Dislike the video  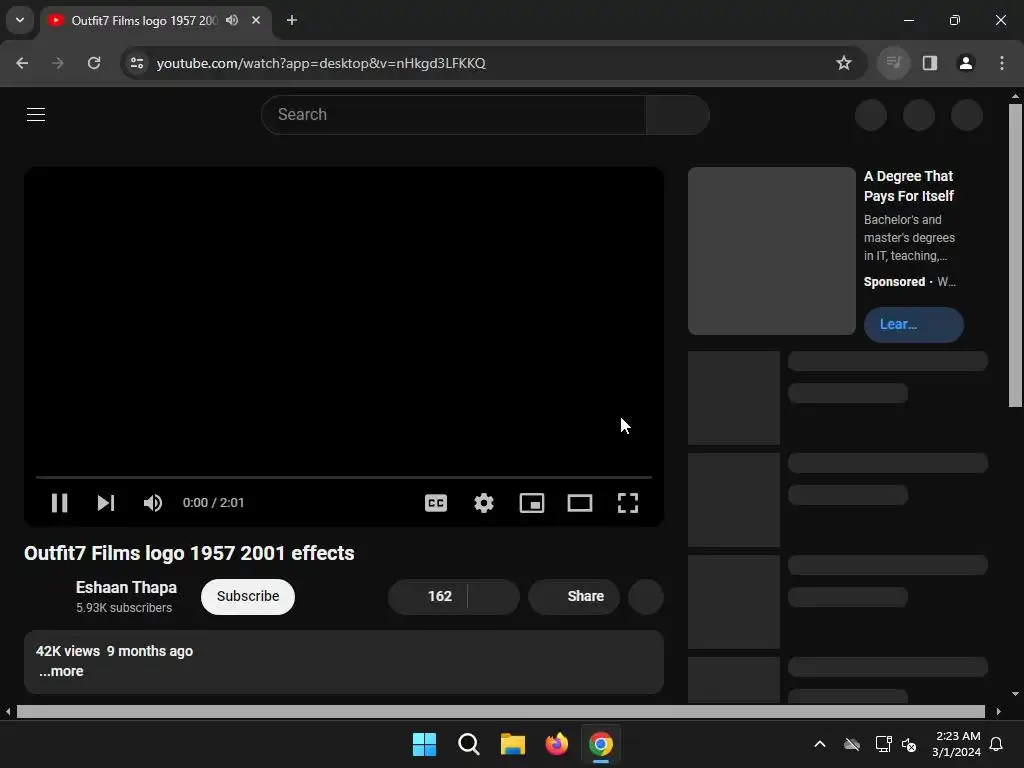tap(494, 596)
